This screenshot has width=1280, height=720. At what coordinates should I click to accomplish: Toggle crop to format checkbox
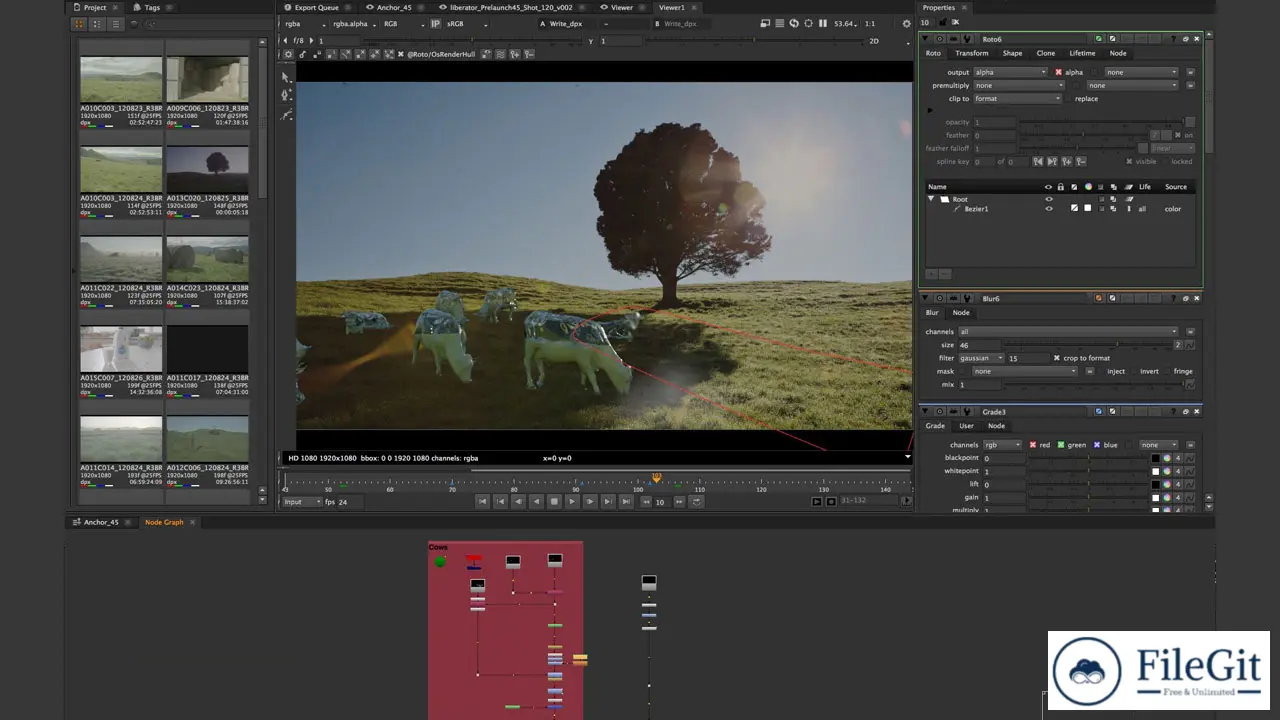pyautogui.click(x=1057, y=358)
